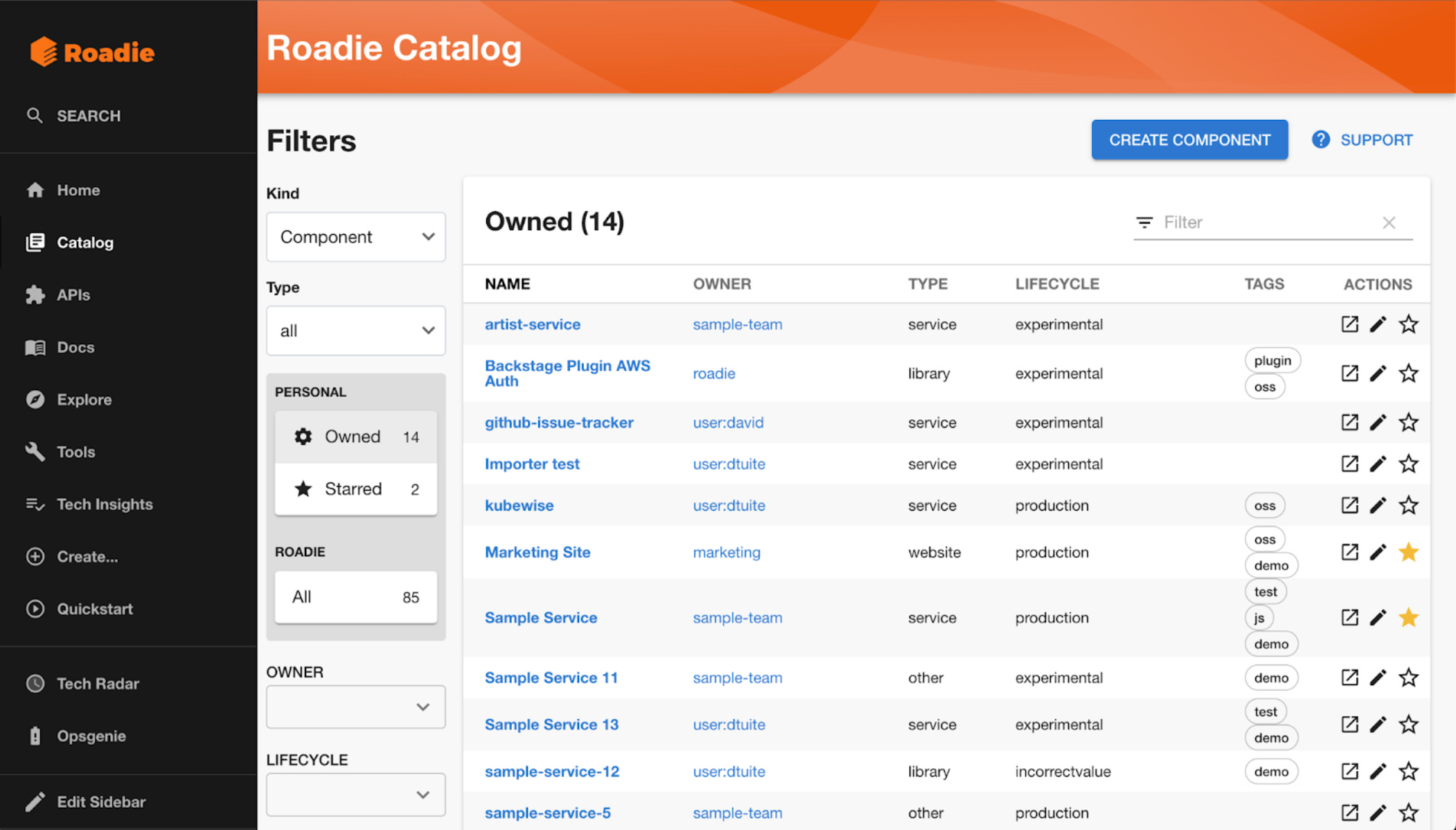Click the Support help icon
Image resolution: width=1456 pixels, height=830 pixels.
1321,139
